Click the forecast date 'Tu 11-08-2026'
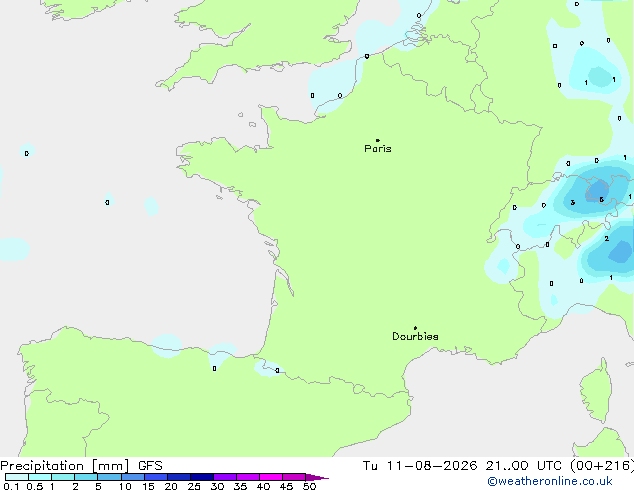This screenshot has height=490, width=634. pos(420,466)
